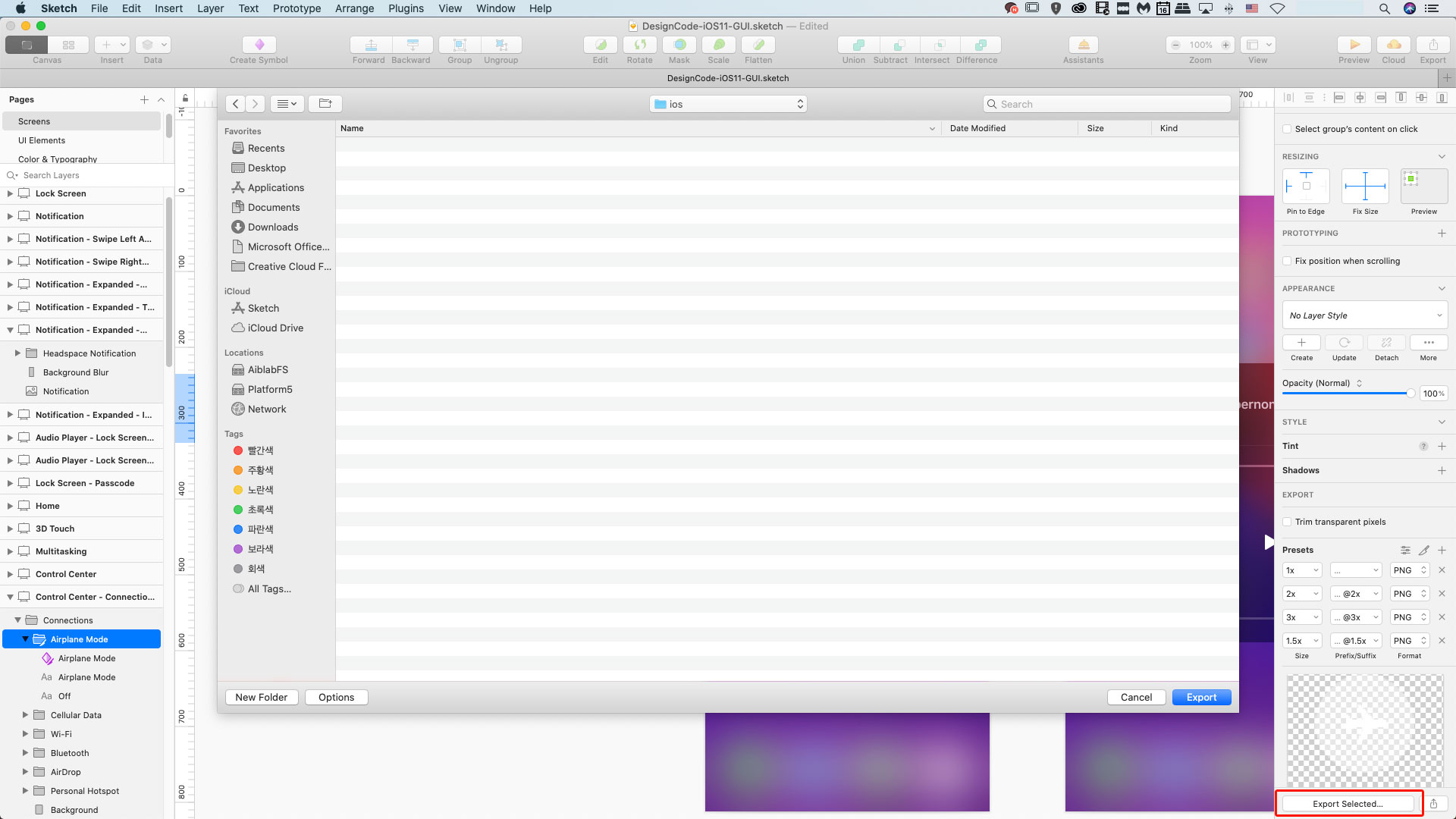1456x819 pixels.
Task: Open the Prototype menu
Action: [297, 8]
